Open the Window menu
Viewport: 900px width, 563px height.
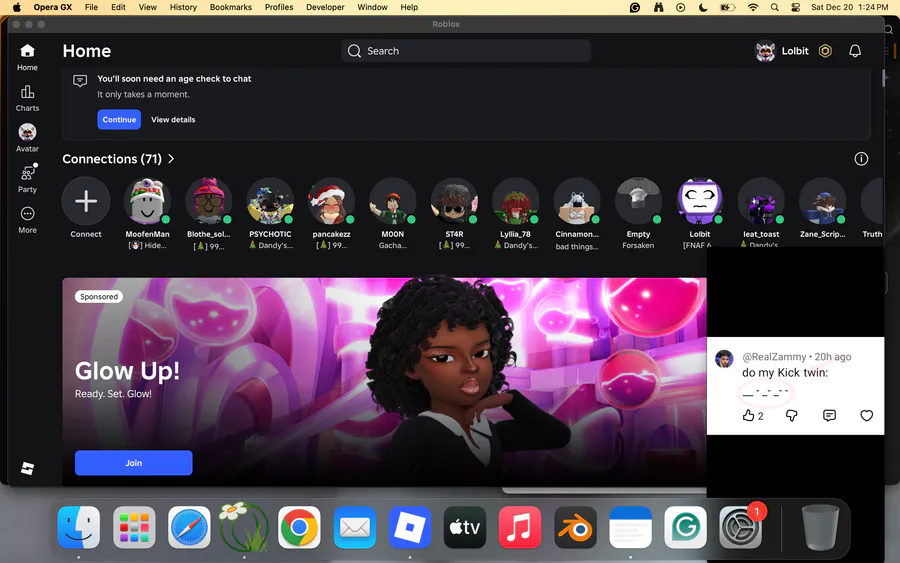coord(373,7)
